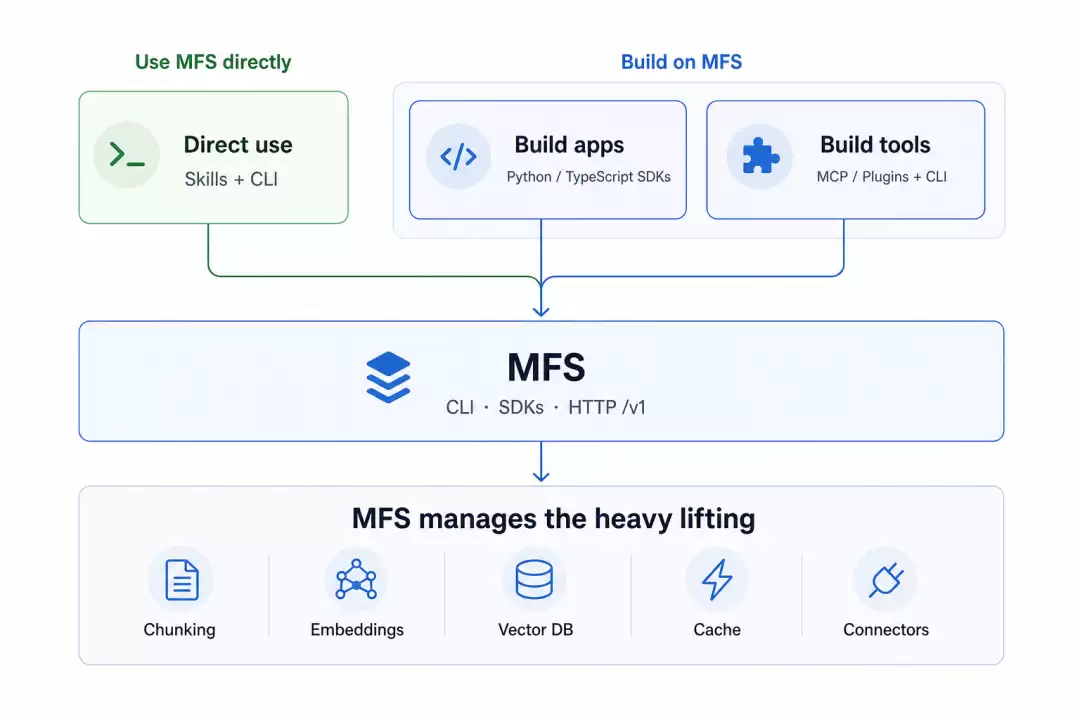Screen dimensions: 1080x720
Task: Click the Build on MFS heading
Action: pyautogui.click(x=681, y=62)
